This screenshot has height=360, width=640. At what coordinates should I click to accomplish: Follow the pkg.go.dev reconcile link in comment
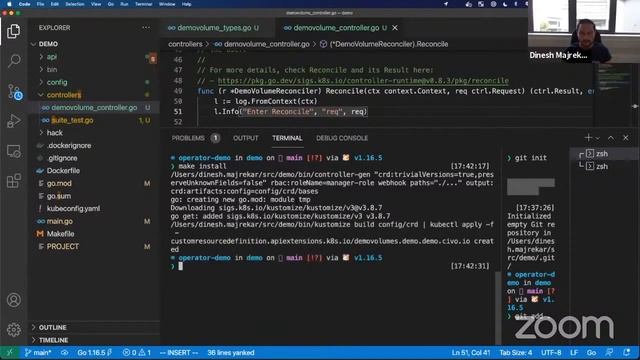point(363,81)
